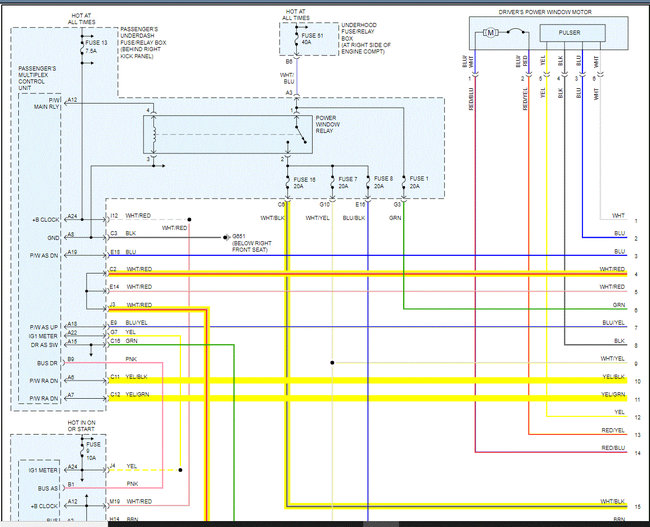Click connector label E14
This screenshot has width=650, height=527.
click(114, 287)
